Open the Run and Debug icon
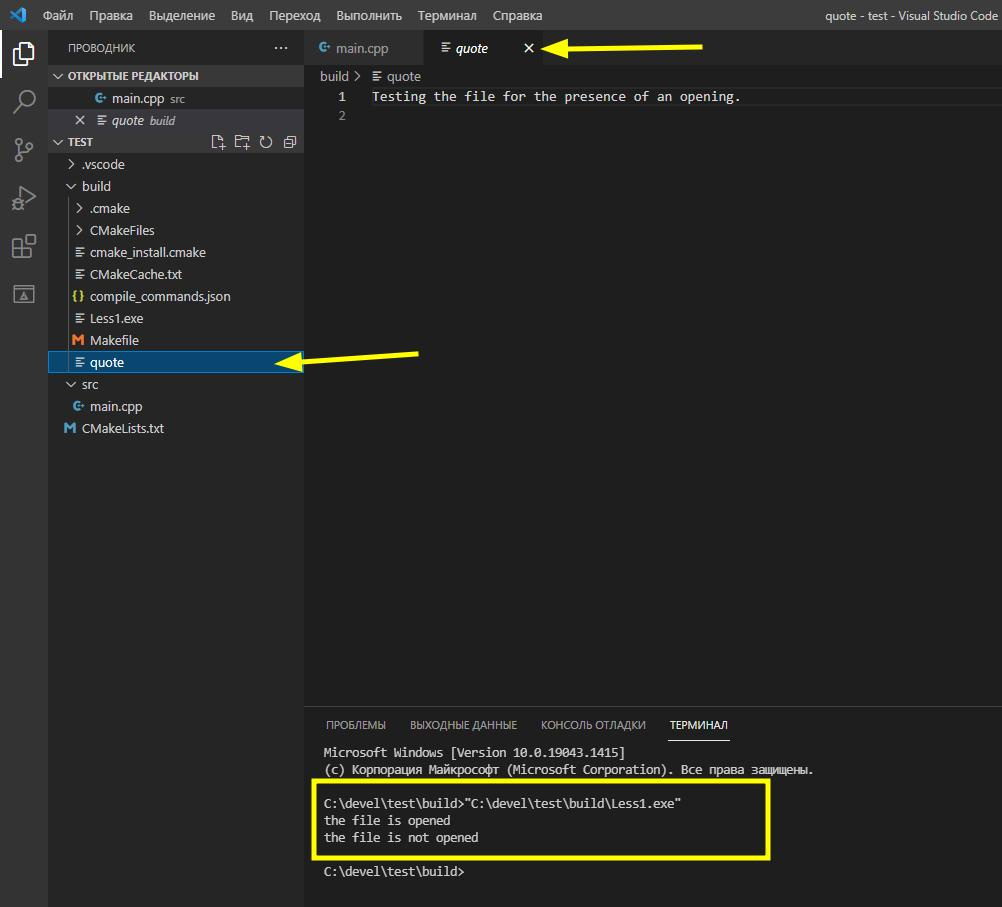Viewport: 1002px width, 907px height. point(23,198)
